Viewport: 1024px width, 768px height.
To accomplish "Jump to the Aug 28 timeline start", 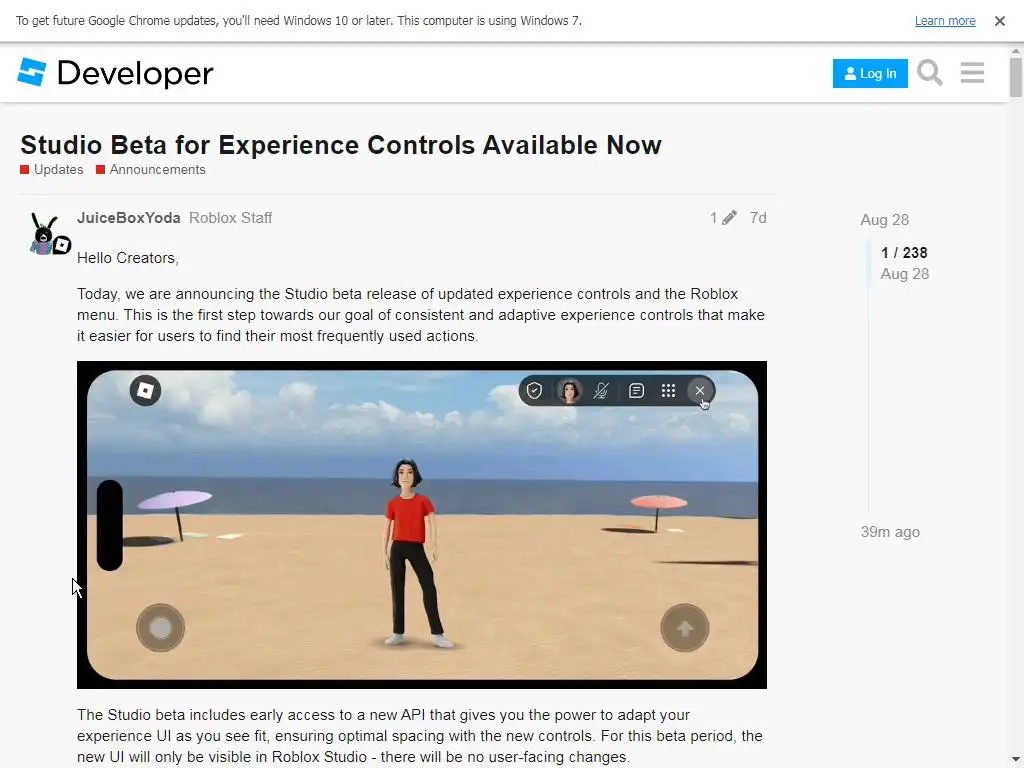I will (884, 219).
